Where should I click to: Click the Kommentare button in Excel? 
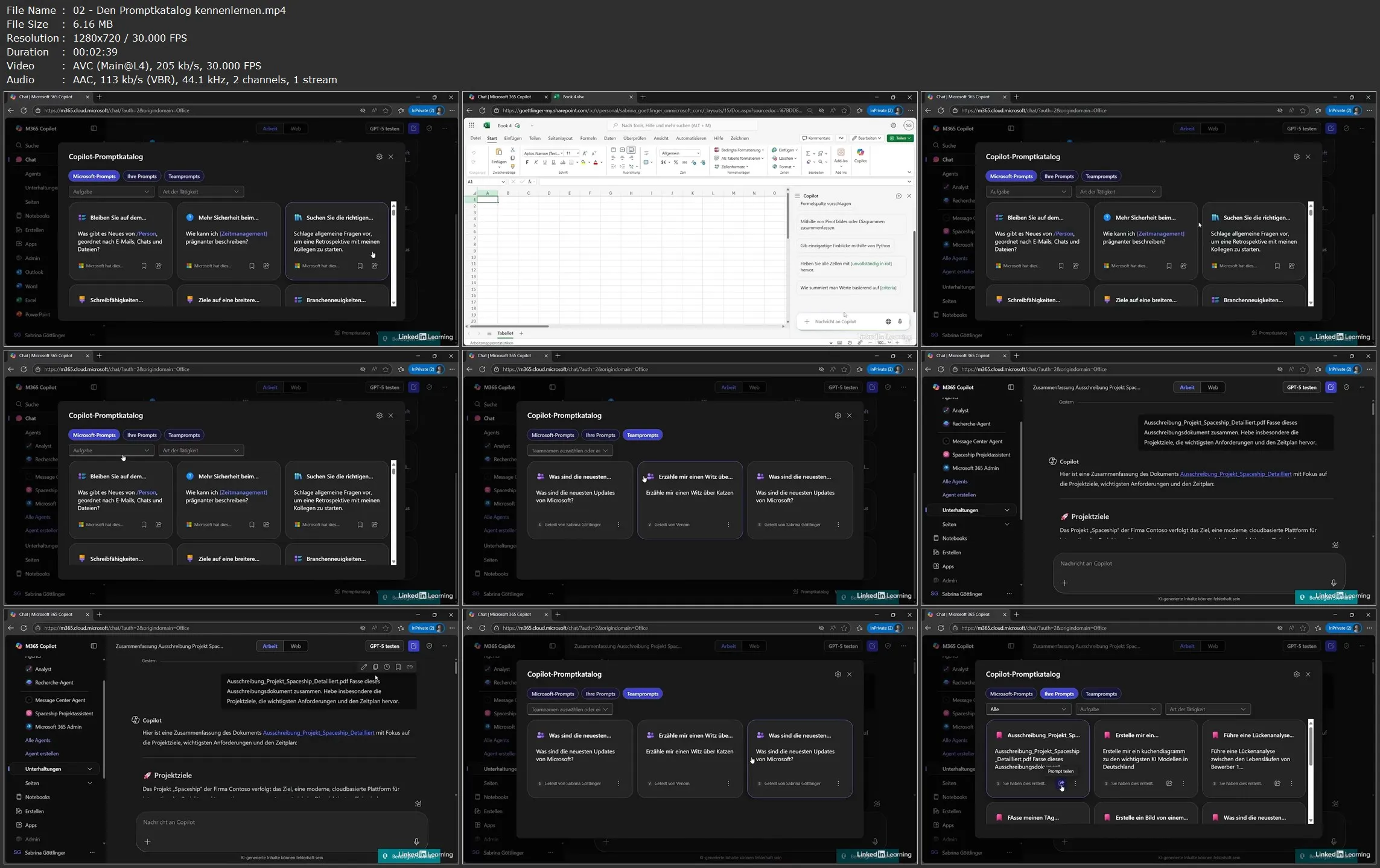816,138
